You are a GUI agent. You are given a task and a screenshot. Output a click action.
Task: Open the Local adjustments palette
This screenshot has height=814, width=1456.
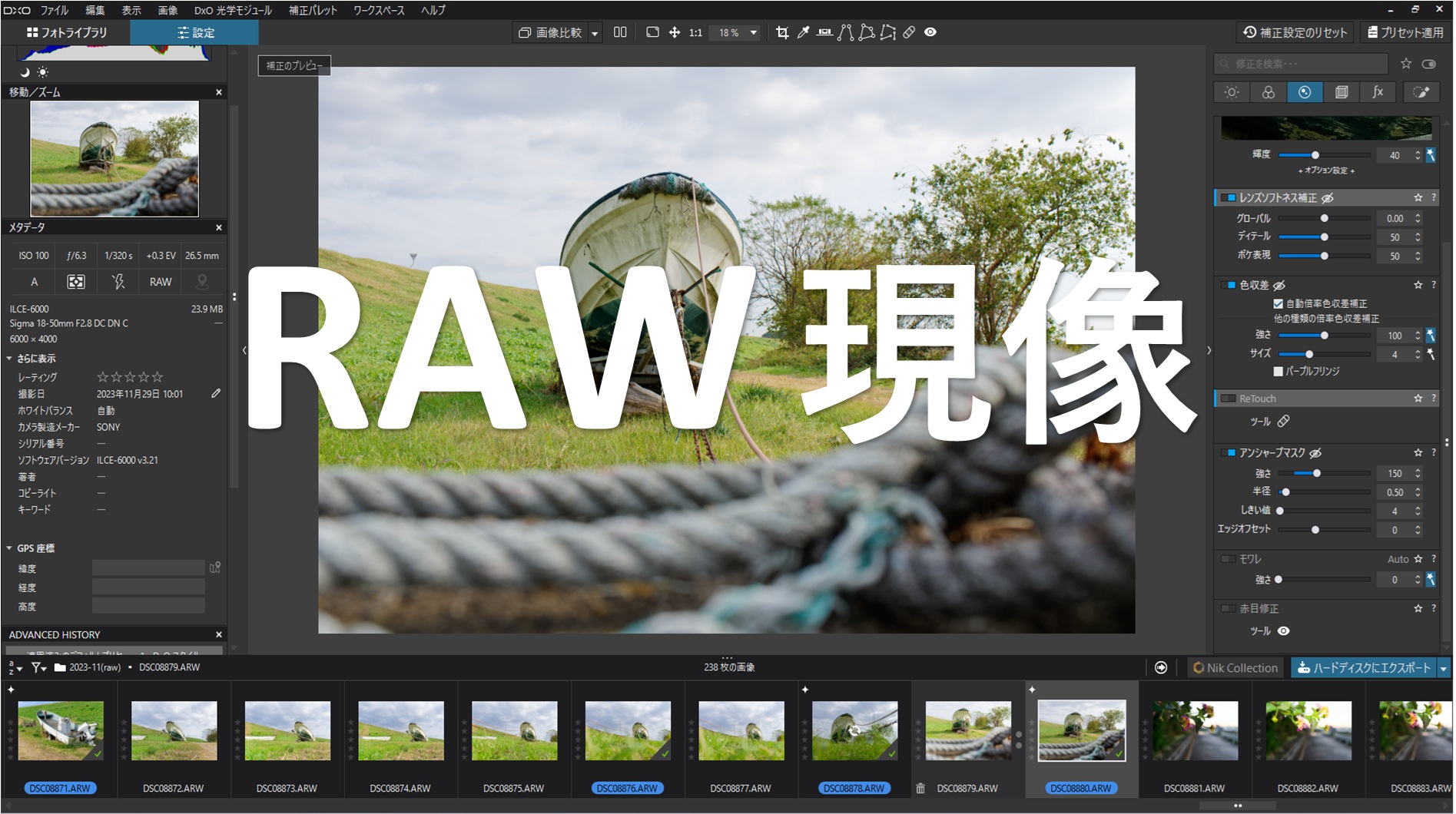(1421, 92)
